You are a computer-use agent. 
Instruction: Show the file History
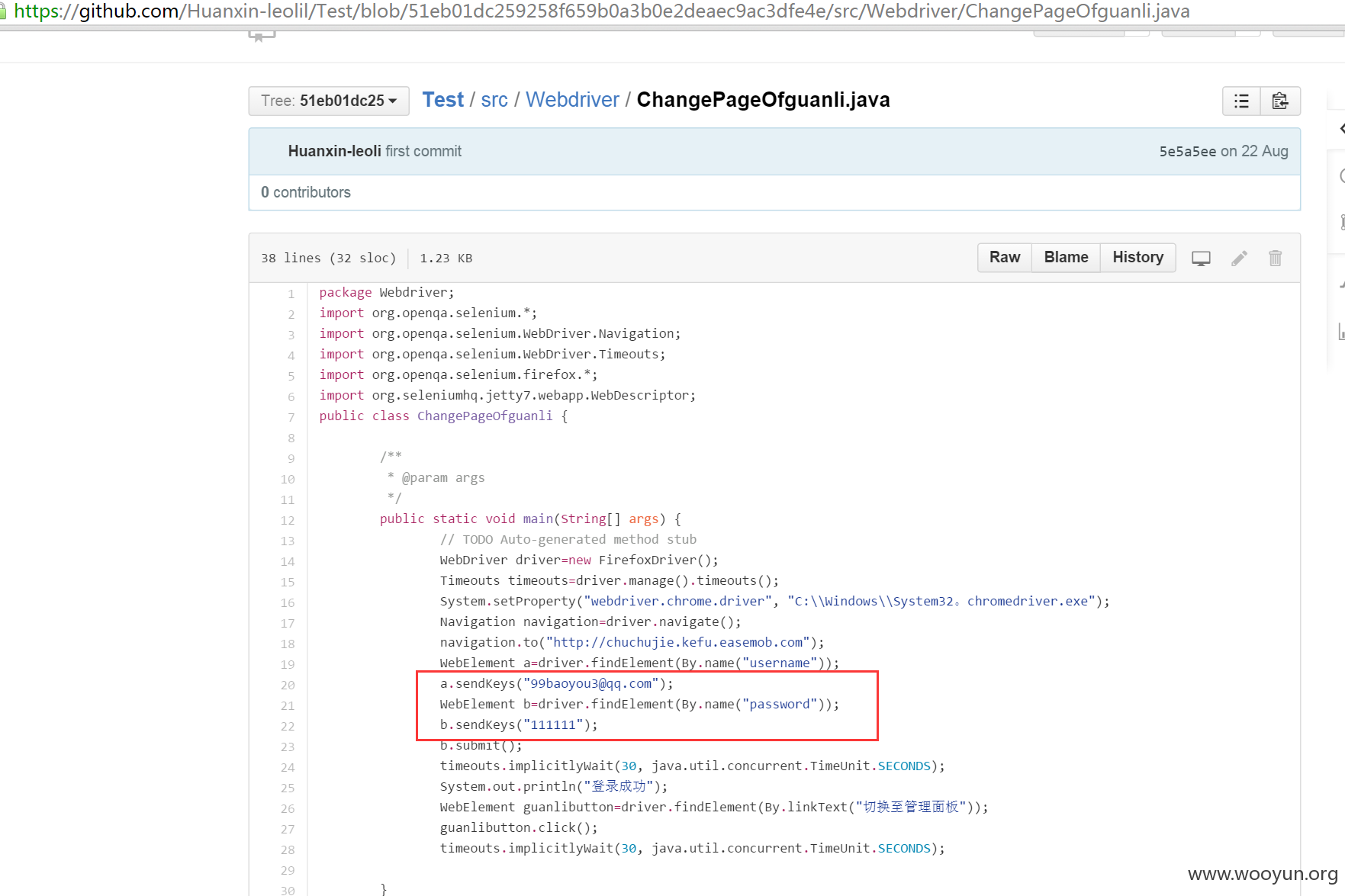[x=1137, y=258]
